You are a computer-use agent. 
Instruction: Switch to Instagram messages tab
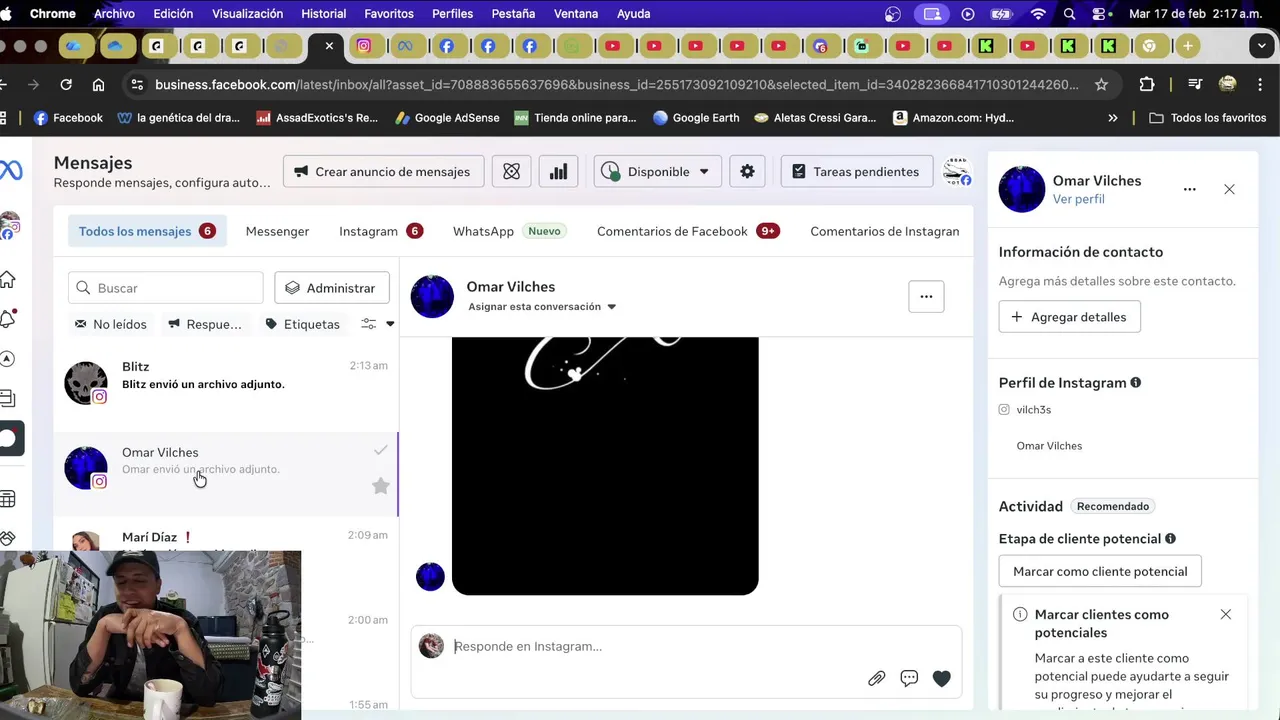coord(380,231)
